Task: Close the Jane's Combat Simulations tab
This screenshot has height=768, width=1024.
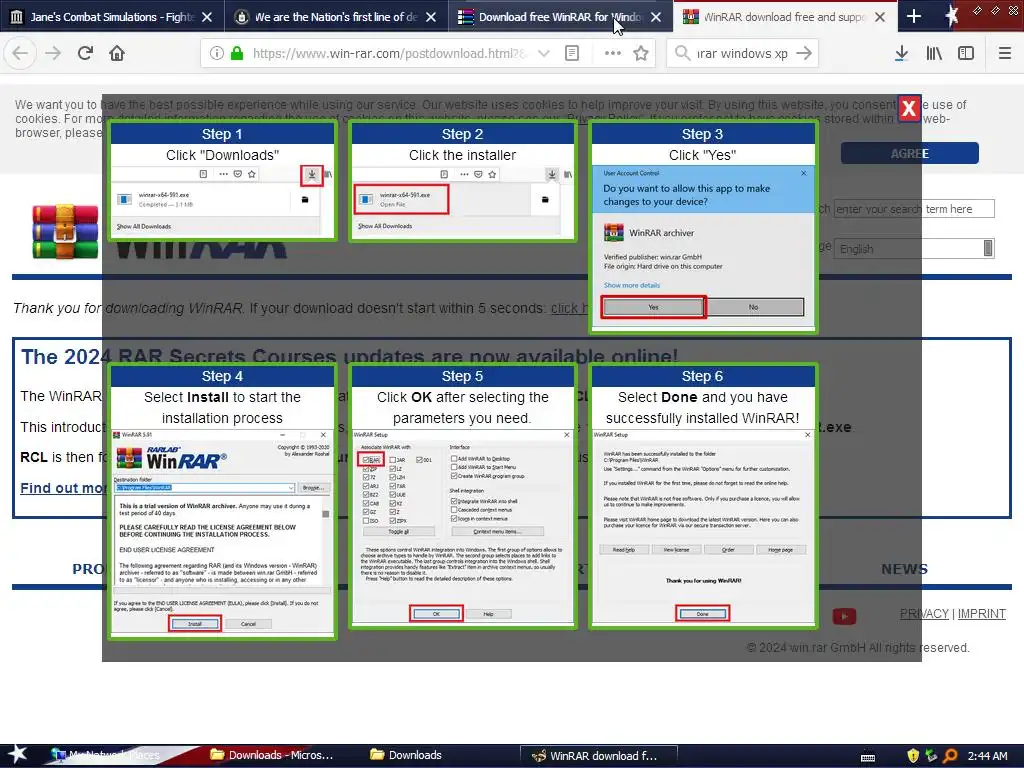Action: (207, 17)
